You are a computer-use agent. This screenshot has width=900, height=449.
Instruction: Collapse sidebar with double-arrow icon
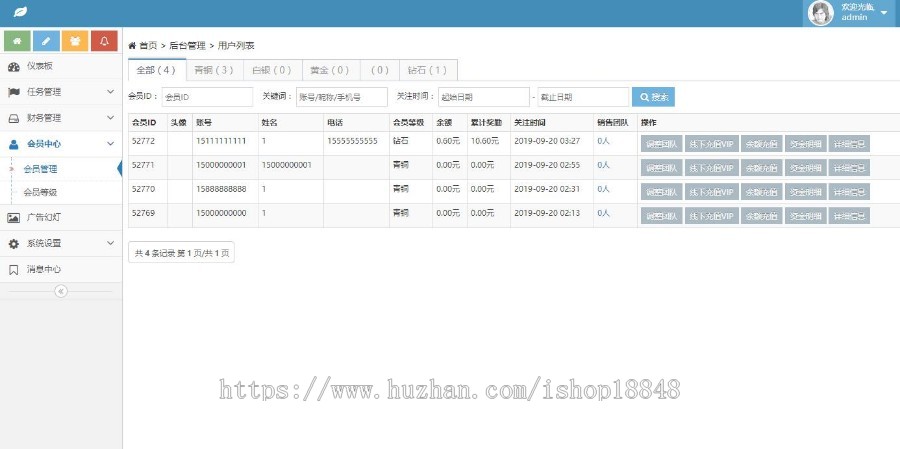coord(60,291)
